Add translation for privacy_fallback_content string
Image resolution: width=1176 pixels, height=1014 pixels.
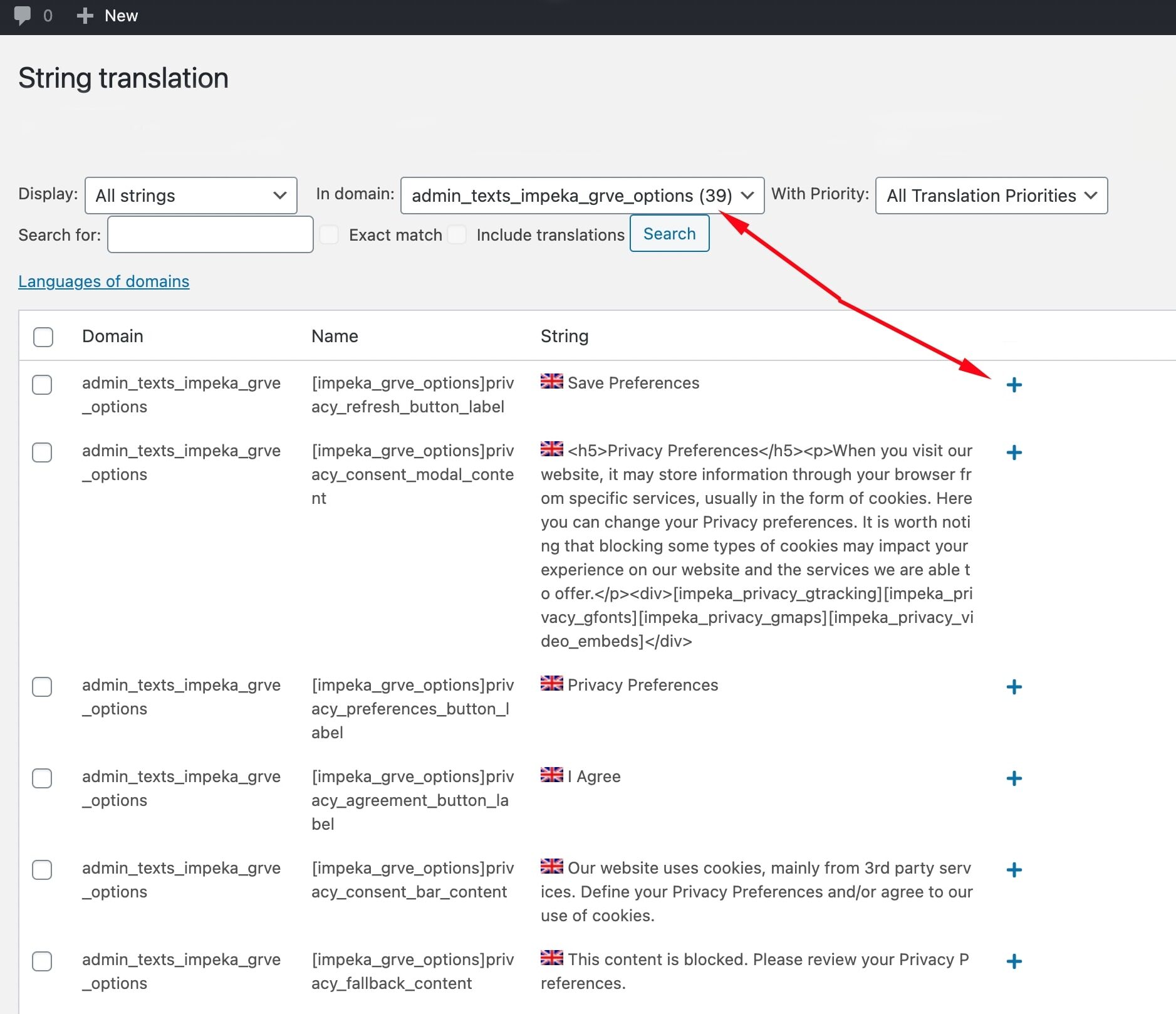1014,961
